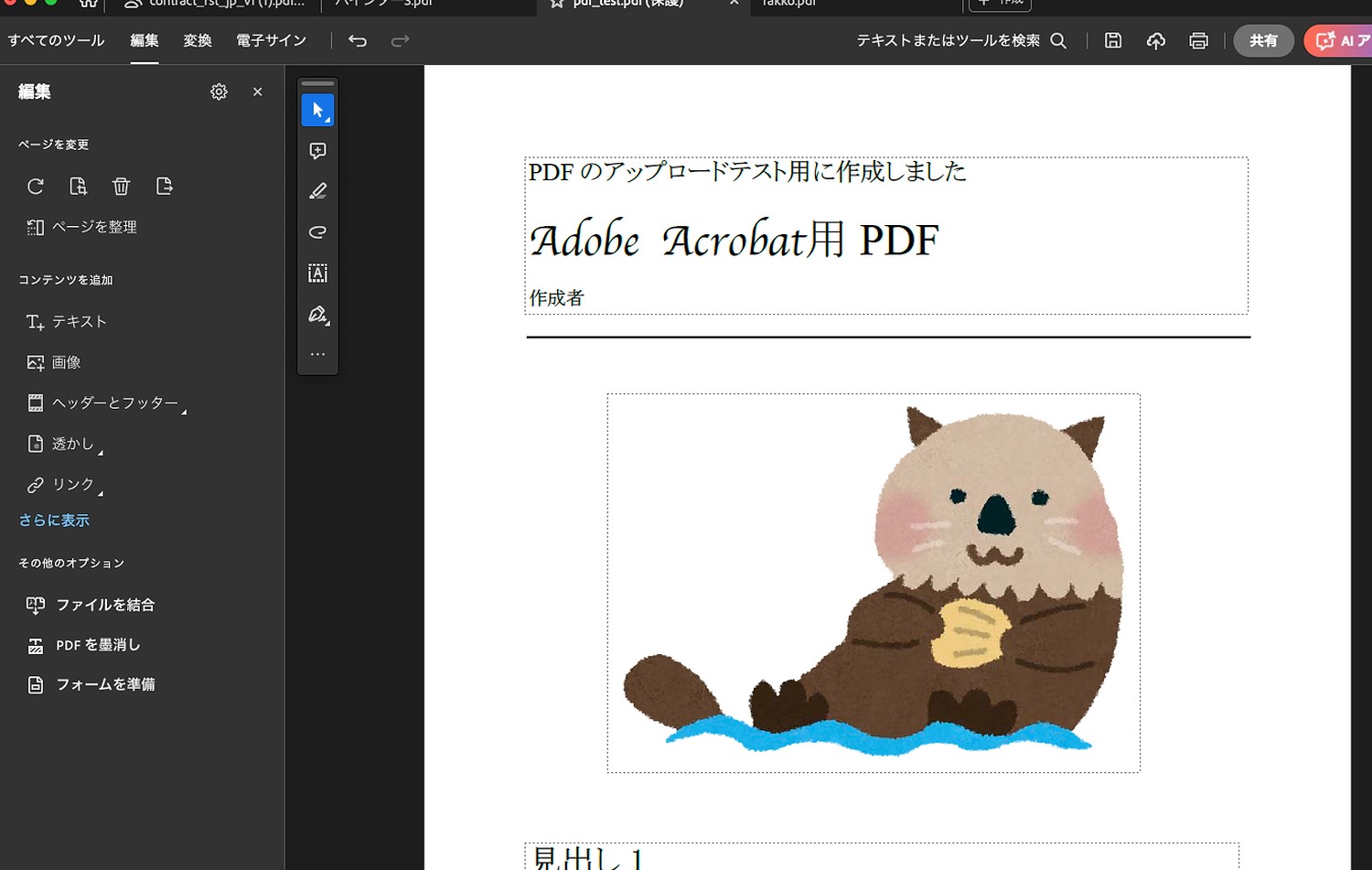Viewport: 1372px width, 870px height.
Task: Open the print dialog via printer icon
Action: coord(1198,40)
